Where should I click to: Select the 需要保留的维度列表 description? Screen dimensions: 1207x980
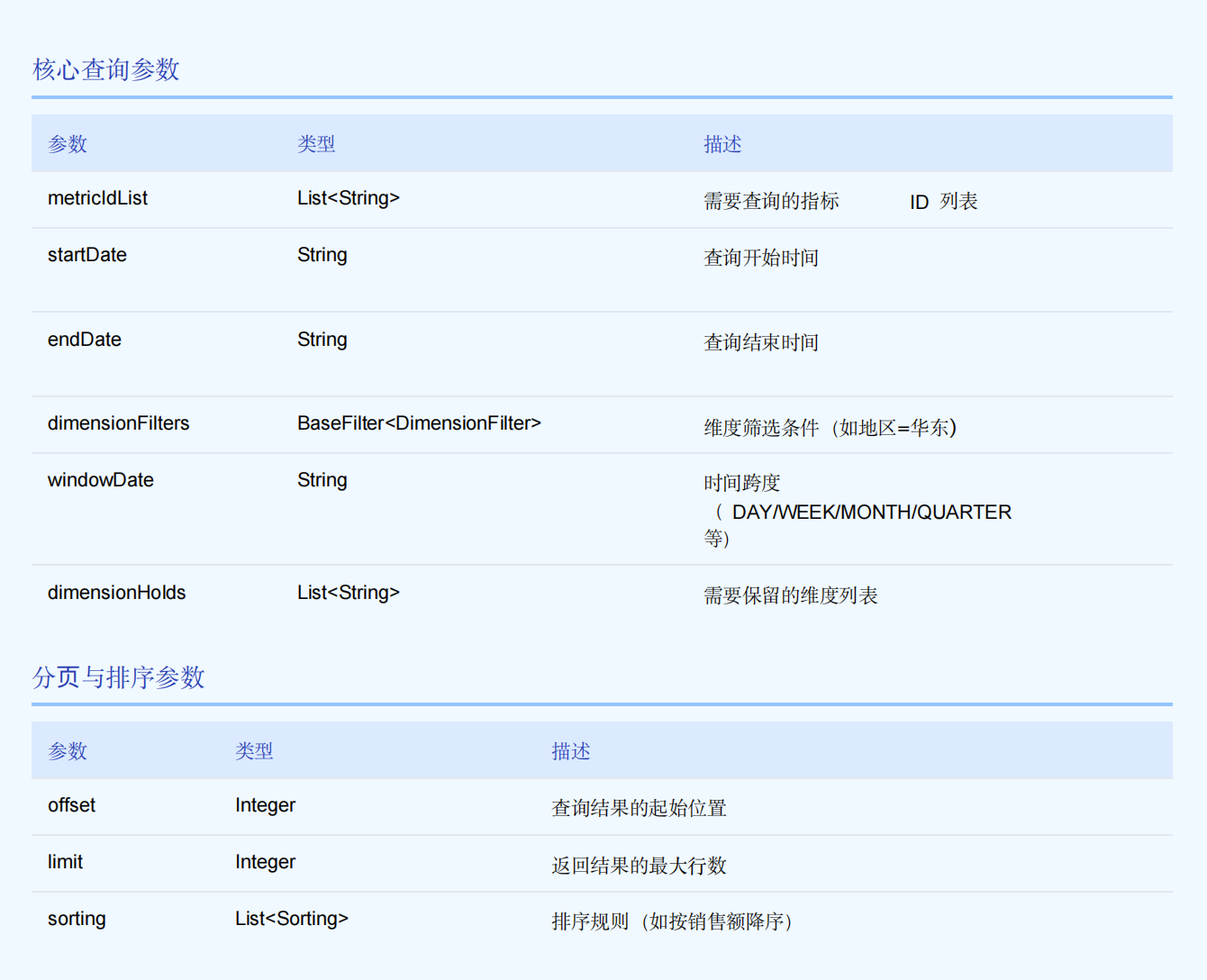coord(790,595)
